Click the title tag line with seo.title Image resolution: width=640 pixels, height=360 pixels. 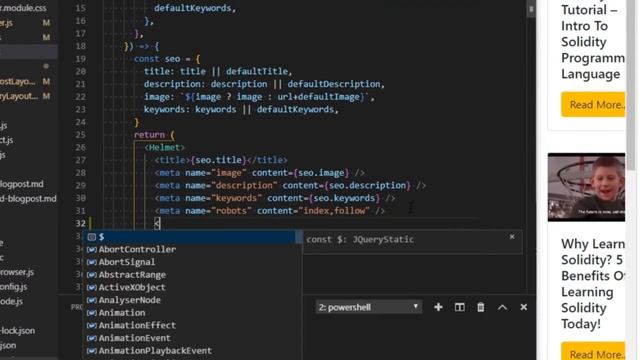pos(221,160)
